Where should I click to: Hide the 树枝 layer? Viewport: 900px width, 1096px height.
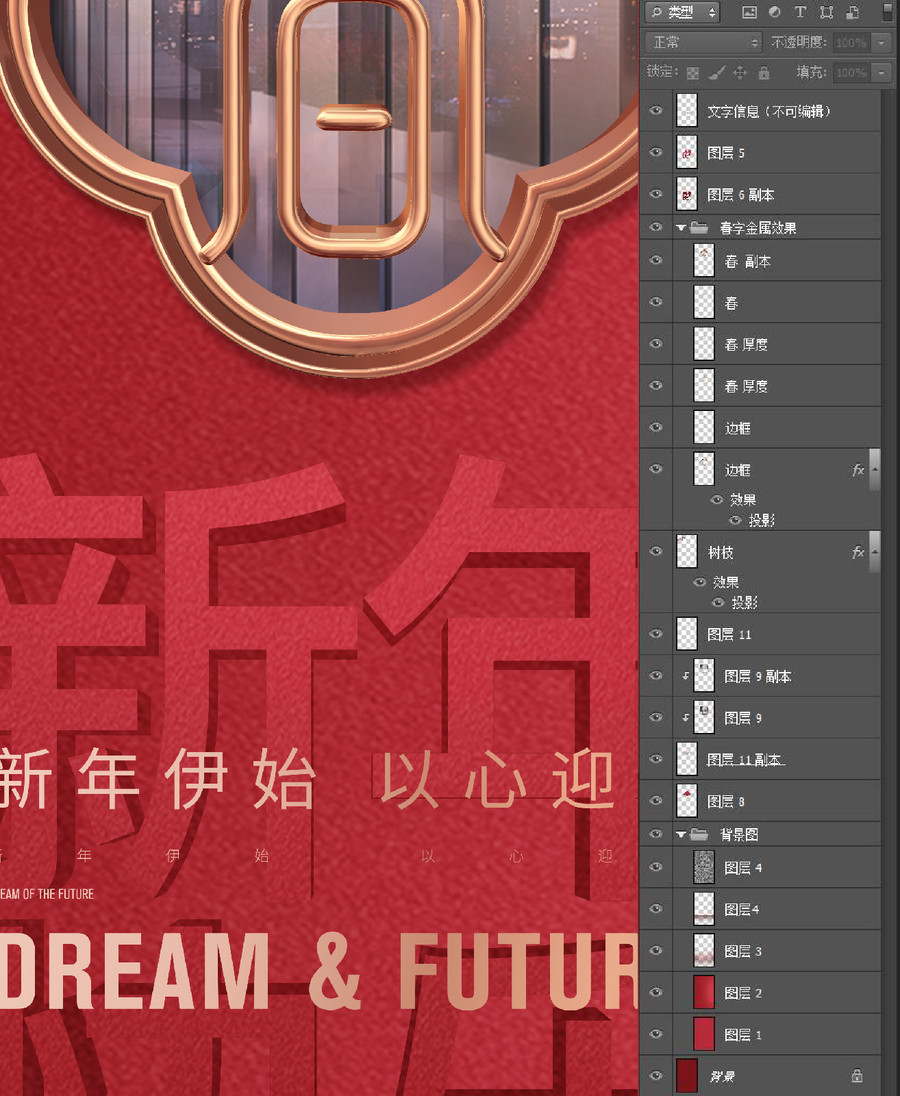click(x=655, y=551)
